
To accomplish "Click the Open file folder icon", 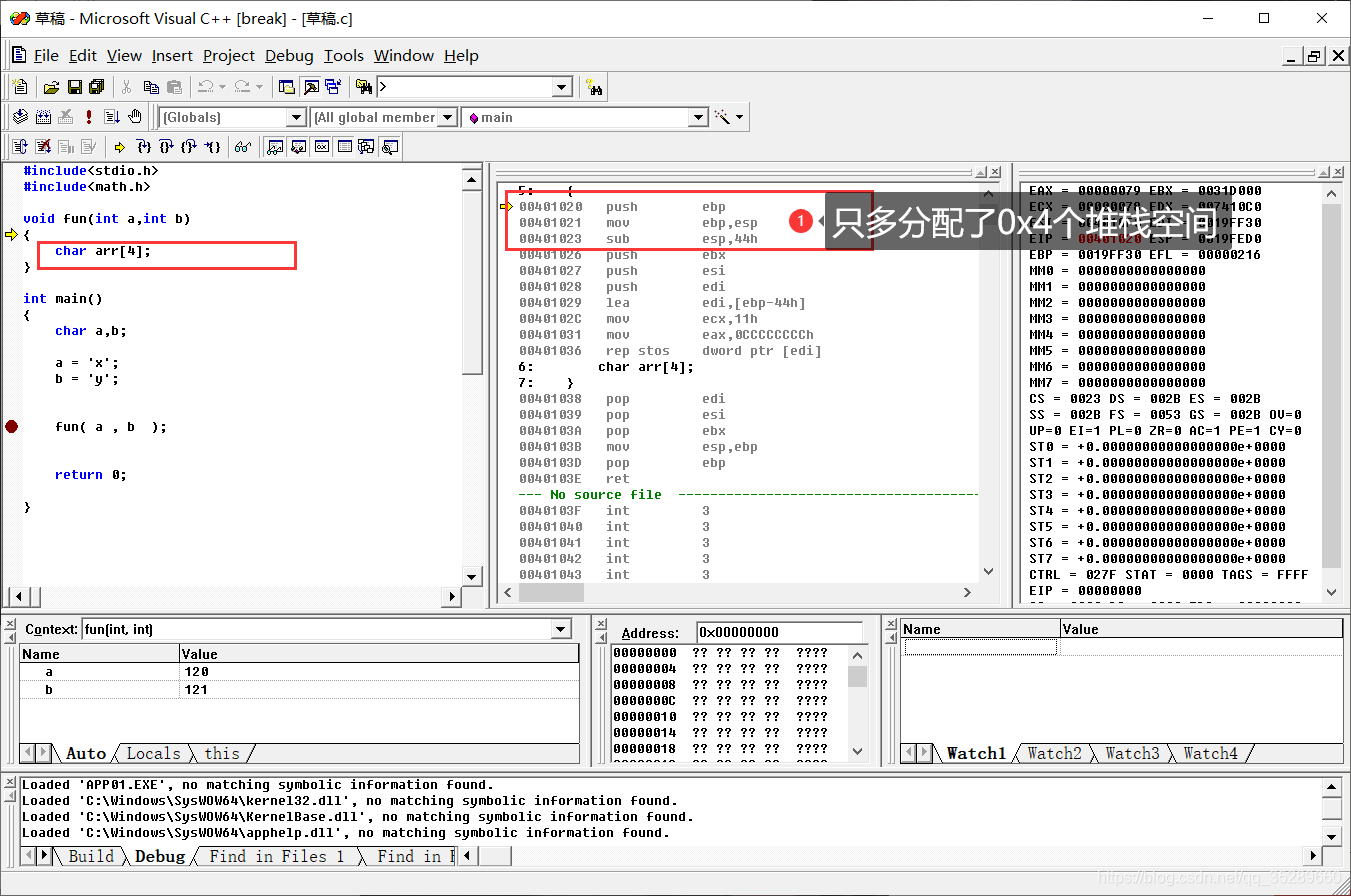I will (x=51, y=87).
